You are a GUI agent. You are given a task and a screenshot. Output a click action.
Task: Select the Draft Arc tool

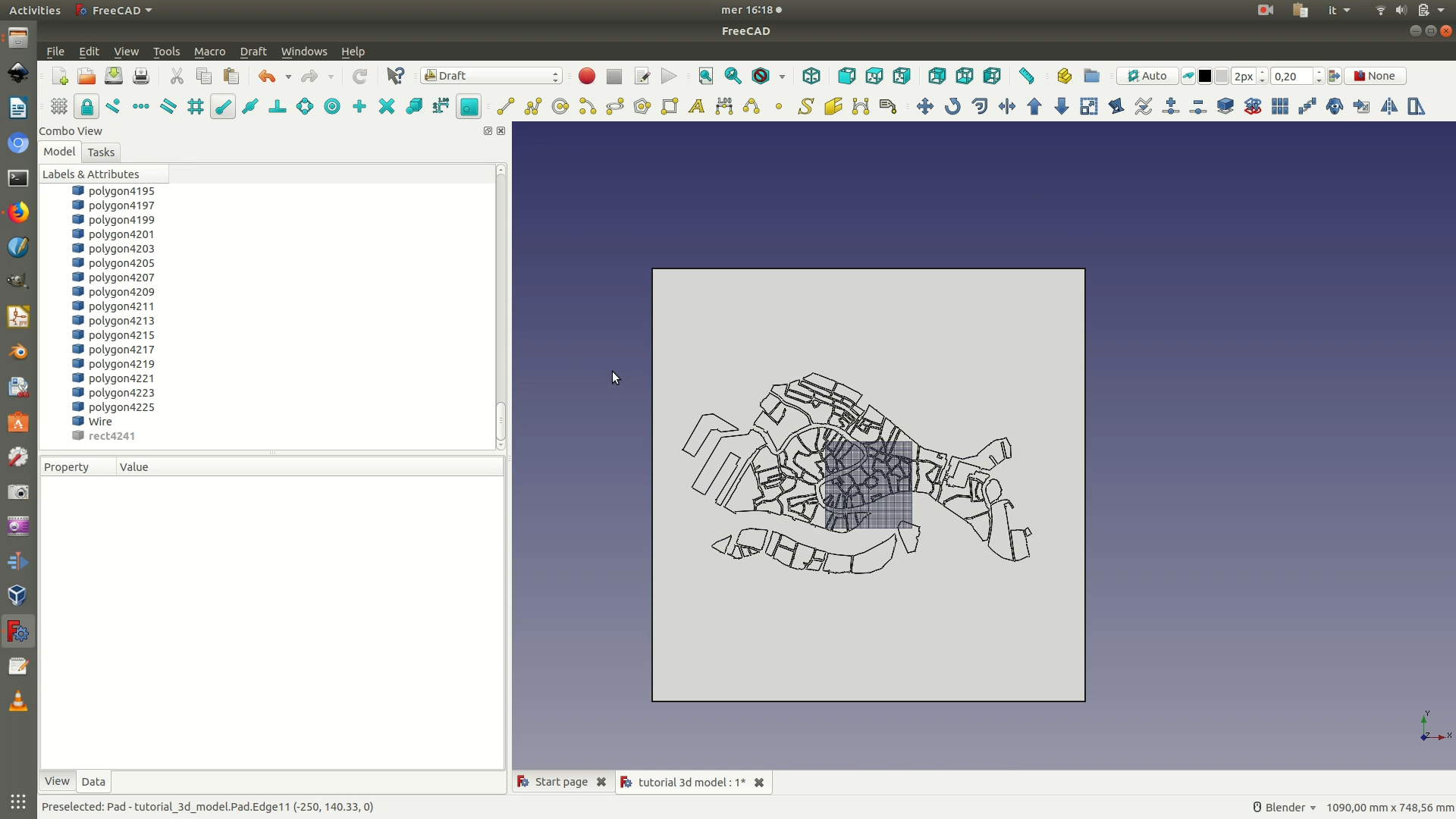pos(588,107)
